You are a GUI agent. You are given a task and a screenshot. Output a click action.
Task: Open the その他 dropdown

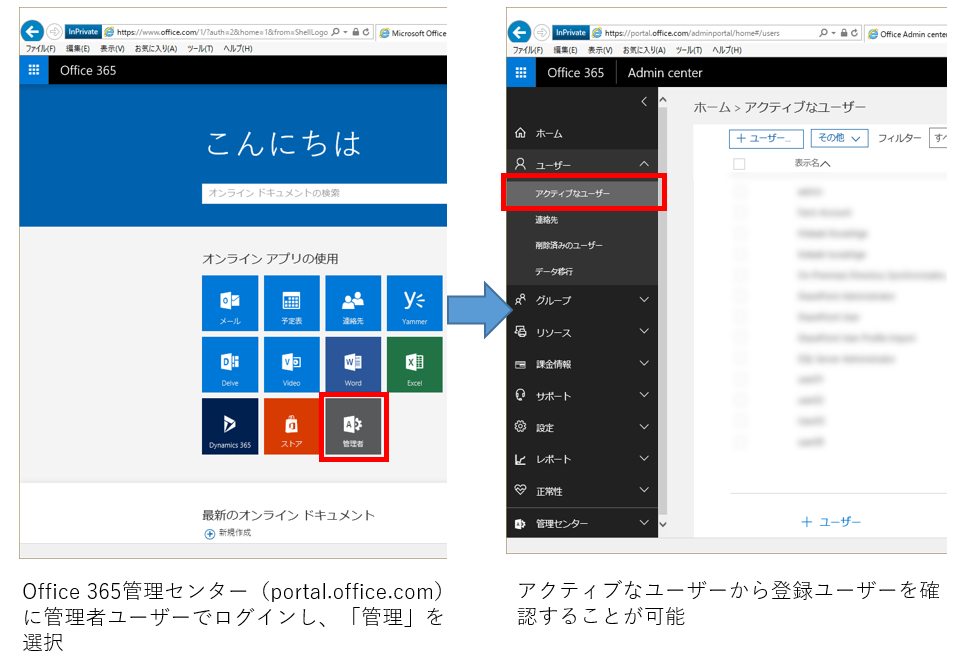click(839, 138)
